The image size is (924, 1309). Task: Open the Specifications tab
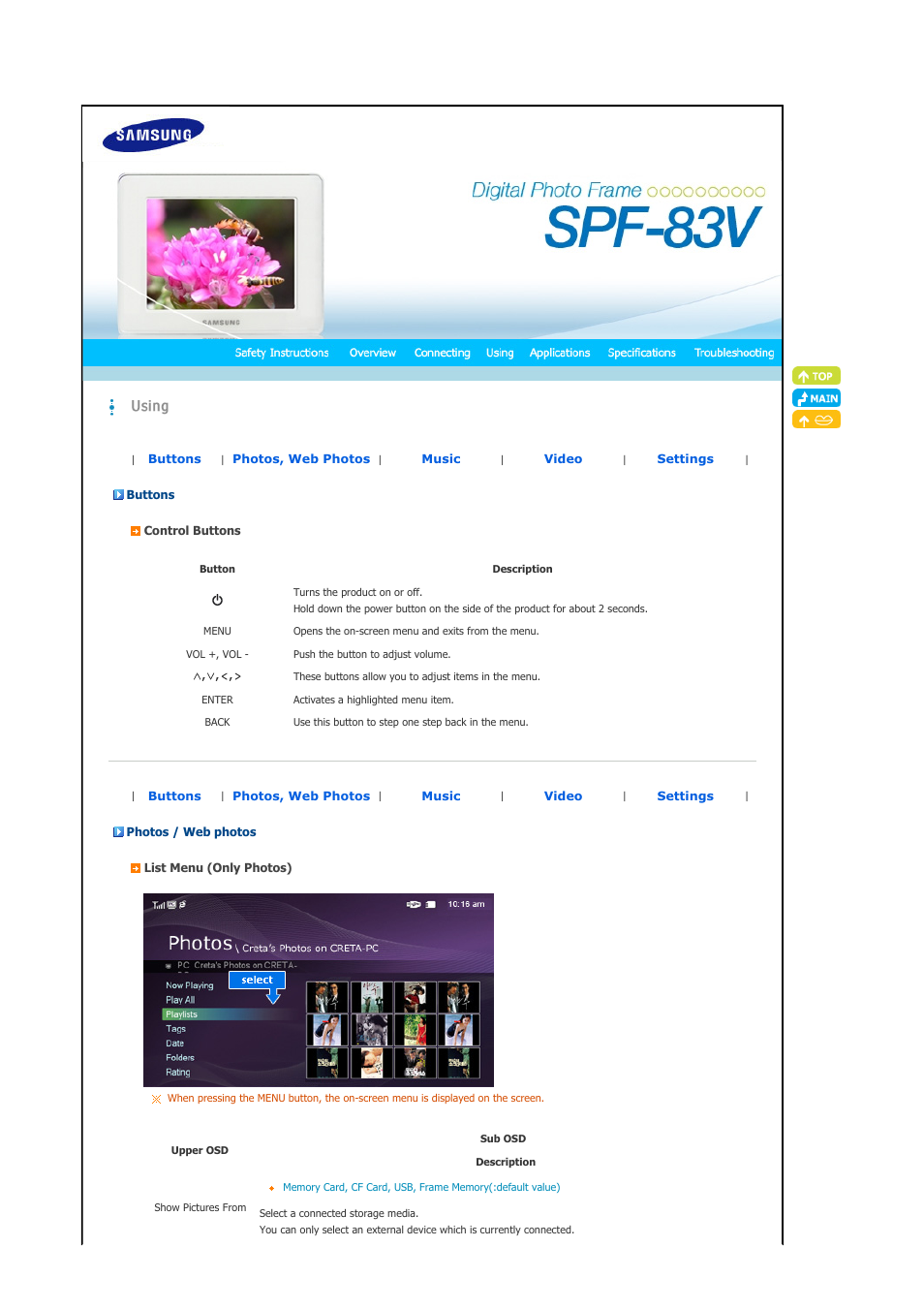pyautogui.click(x=642, y=353)
